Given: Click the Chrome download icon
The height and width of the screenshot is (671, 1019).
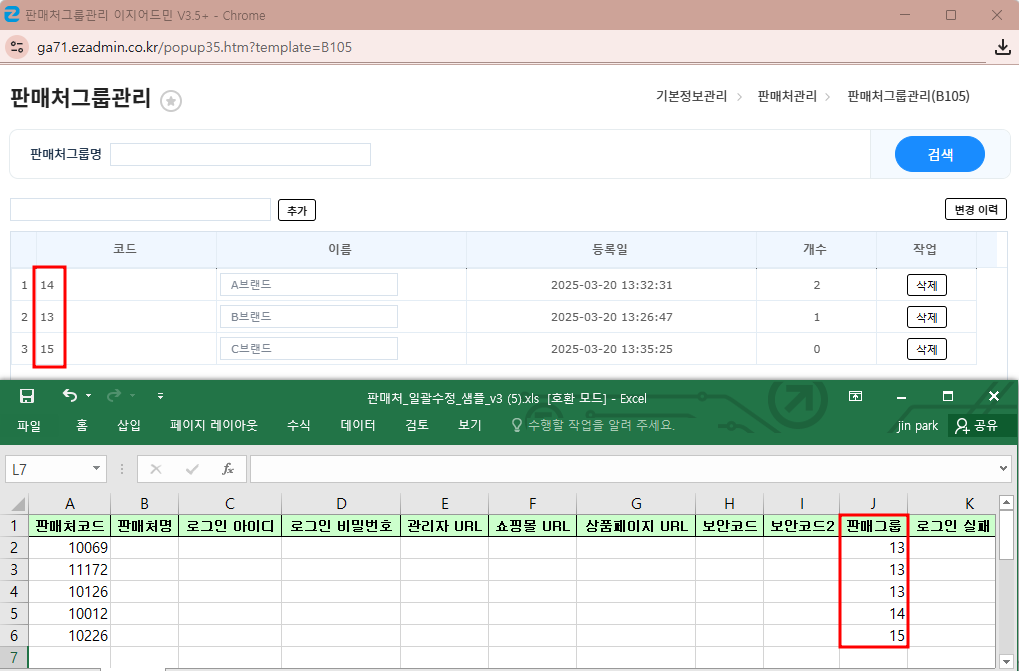Looking at the screenshot, I should (x=1002, y=47).
